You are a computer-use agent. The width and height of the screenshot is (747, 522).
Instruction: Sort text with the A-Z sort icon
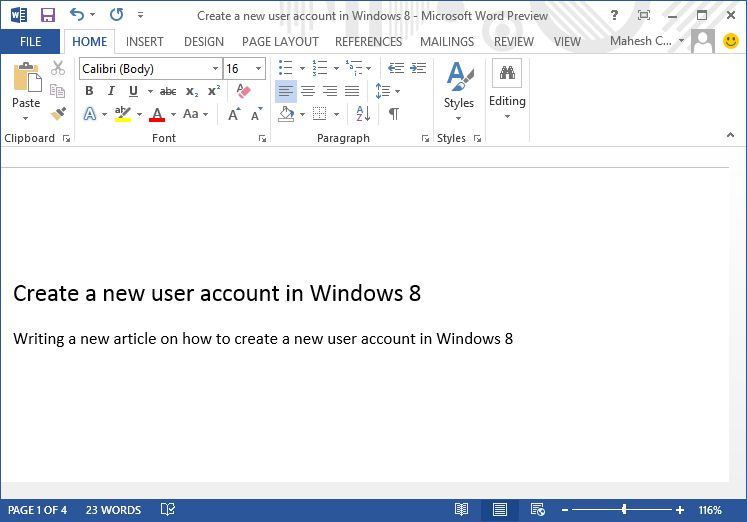tap(363, 114)
